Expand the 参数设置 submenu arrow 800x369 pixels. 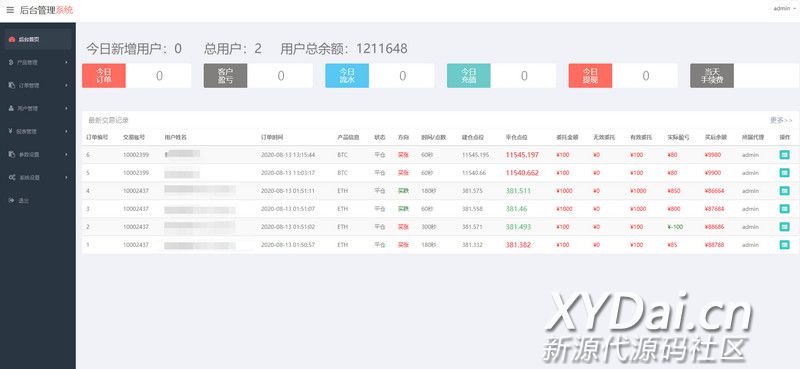pos(67,154)
